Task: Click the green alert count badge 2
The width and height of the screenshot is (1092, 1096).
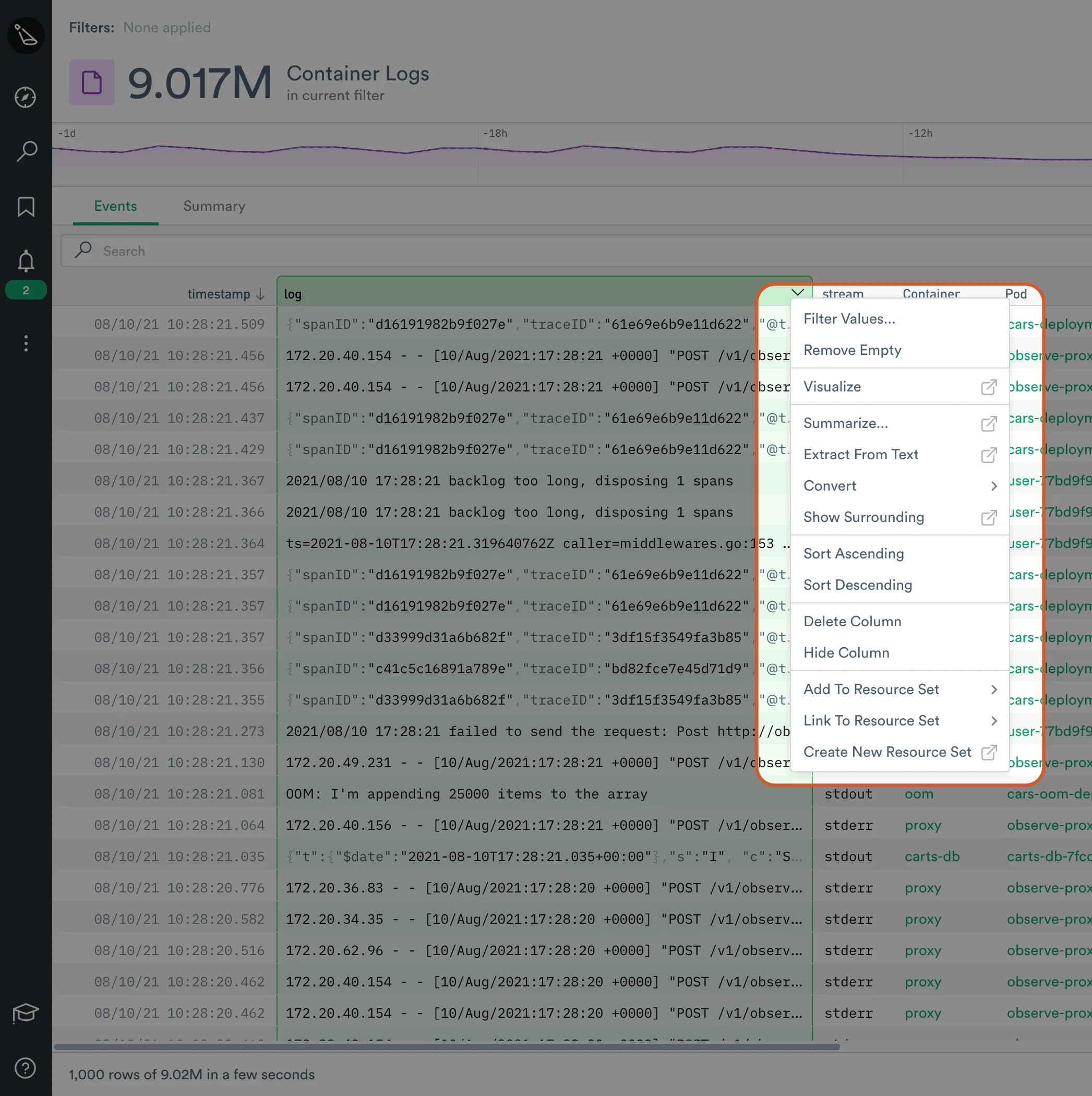Action: (x=26, y=291)
